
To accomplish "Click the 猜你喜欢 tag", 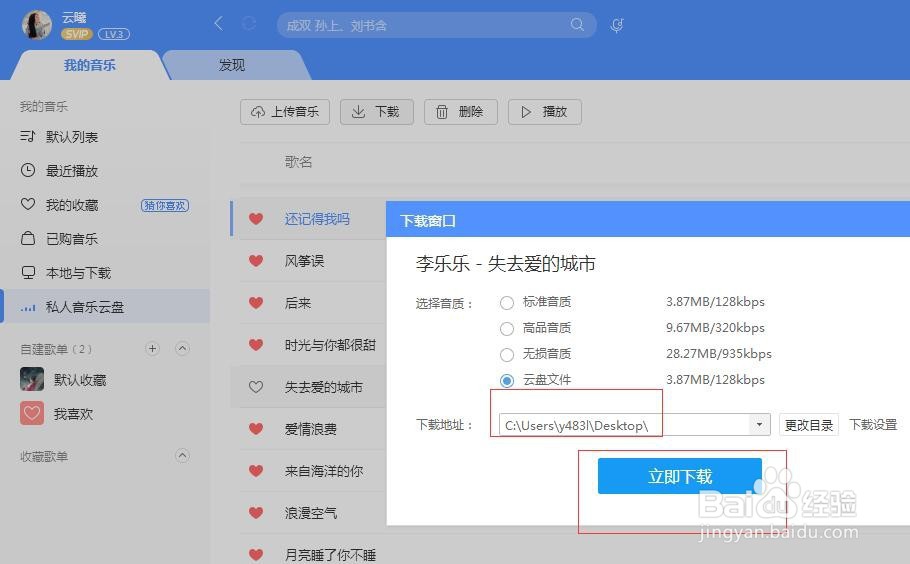I will click(x=165, y=205).
